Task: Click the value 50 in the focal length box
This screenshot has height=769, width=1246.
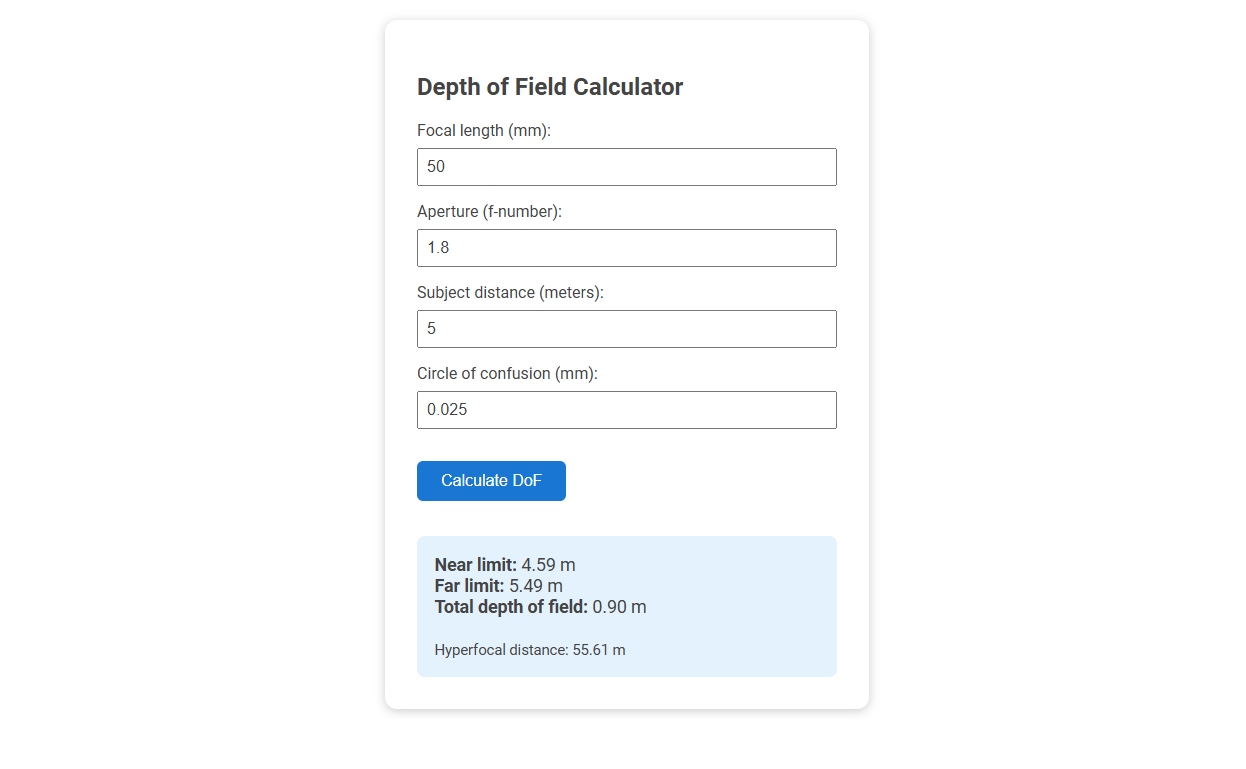Action: (437, 166)
